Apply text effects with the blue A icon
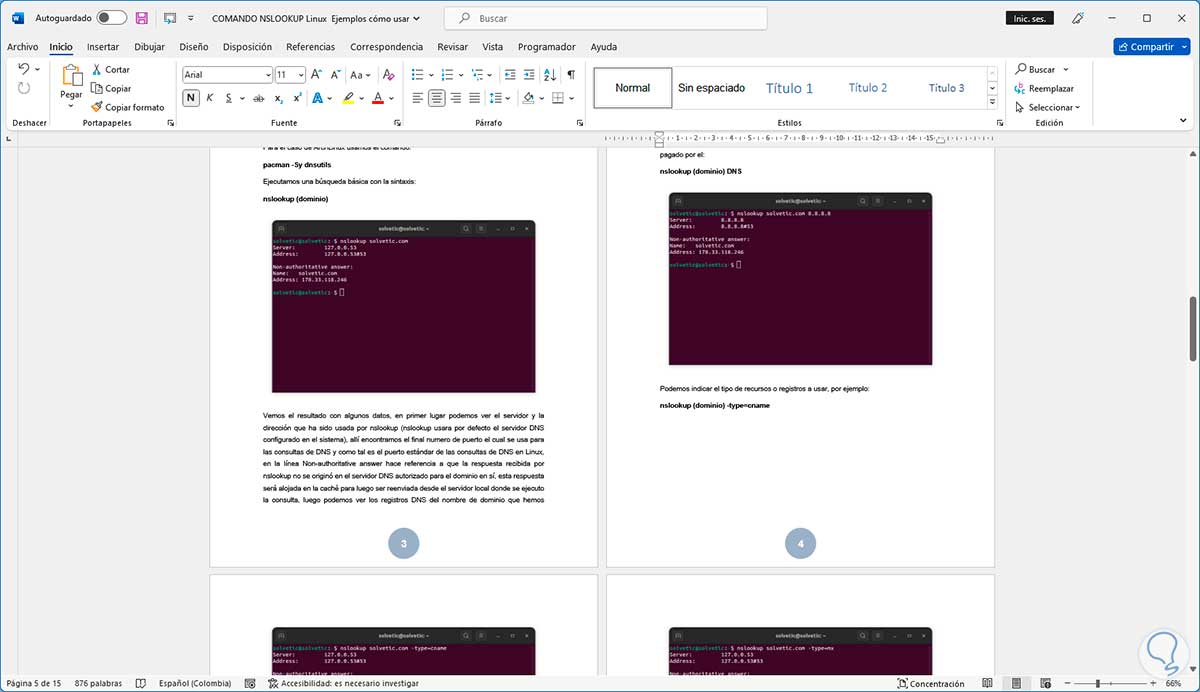This screenshot has width=1200, height=692. (x=318, y=98)
